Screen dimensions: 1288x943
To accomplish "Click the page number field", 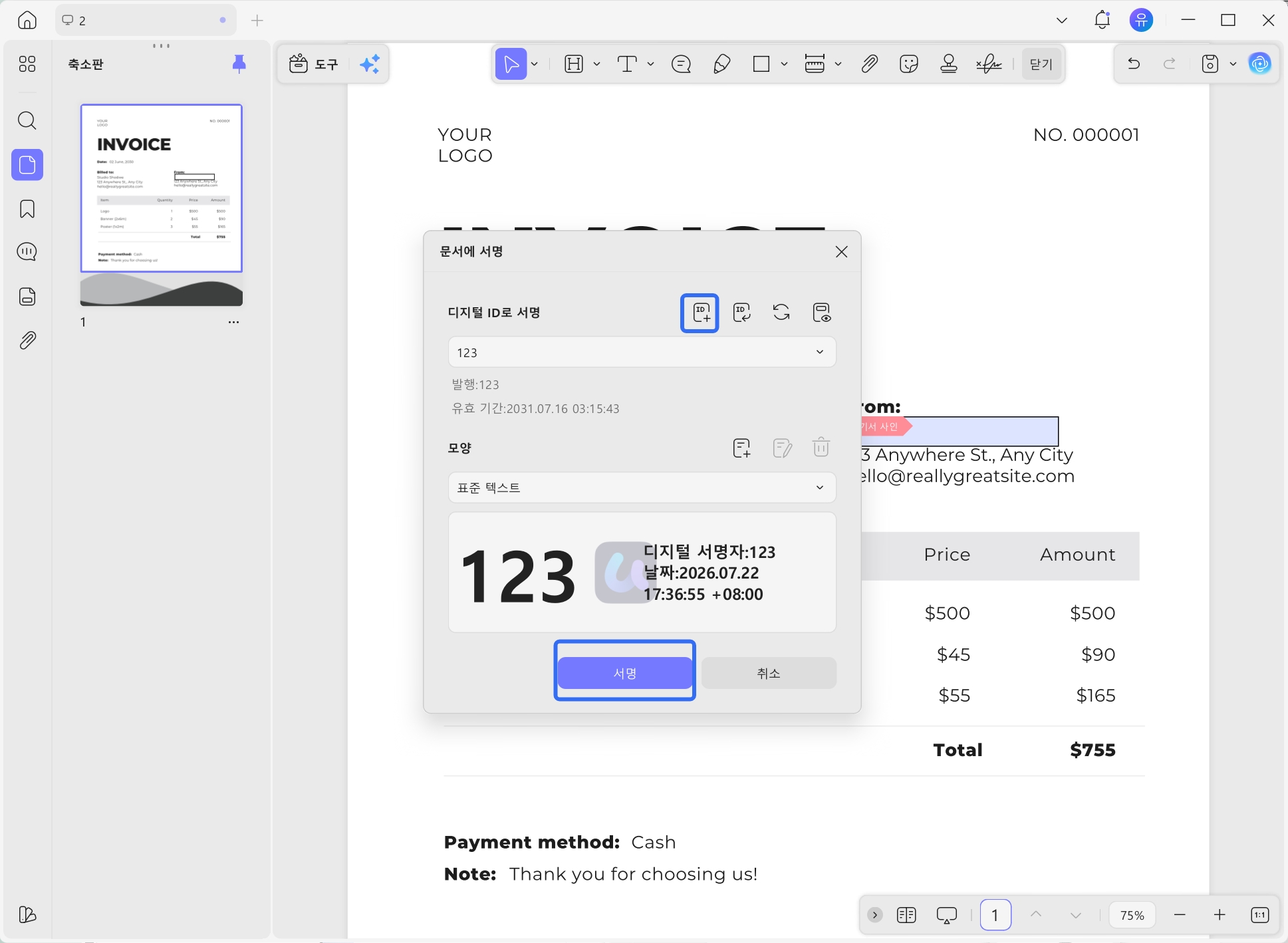I will click(995, 916).
